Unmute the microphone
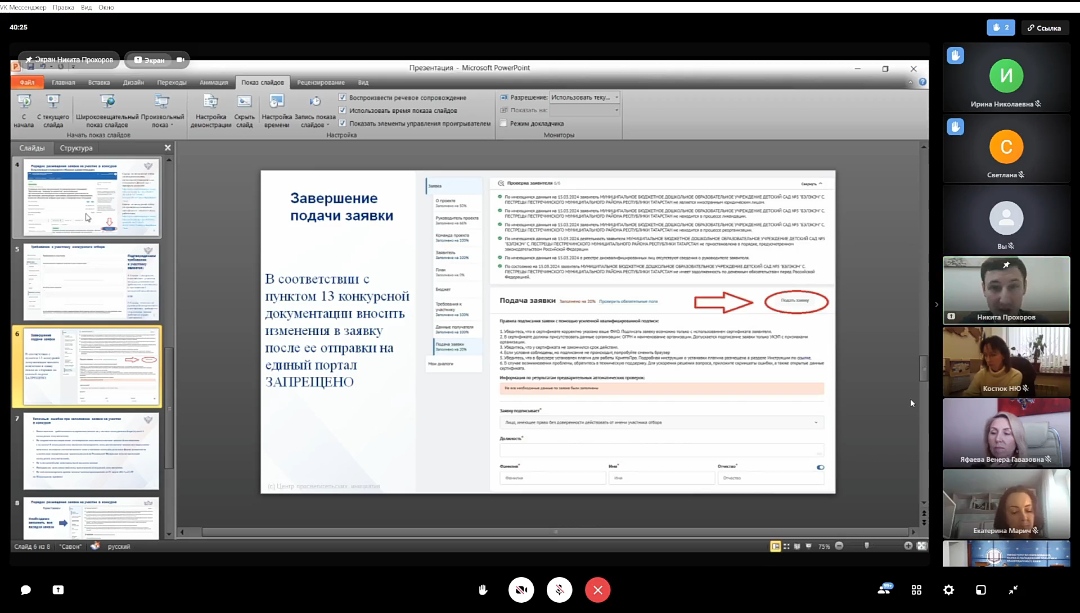1080x613 pixels. click(559, 590)
